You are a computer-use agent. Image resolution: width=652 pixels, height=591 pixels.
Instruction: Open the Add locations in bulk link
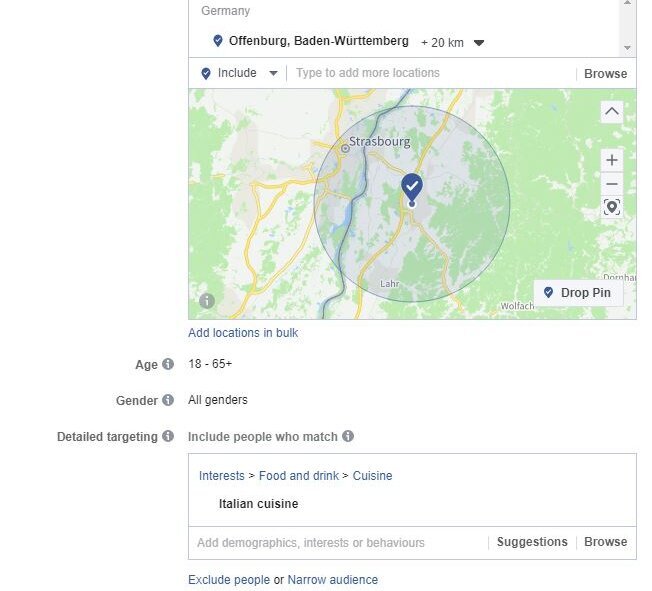[243, 333]
